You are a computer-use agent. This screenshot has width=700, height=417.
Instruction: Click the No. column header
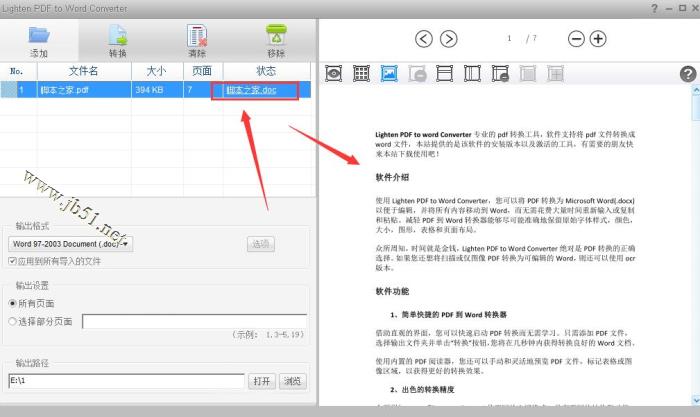[x=18, y=71]
